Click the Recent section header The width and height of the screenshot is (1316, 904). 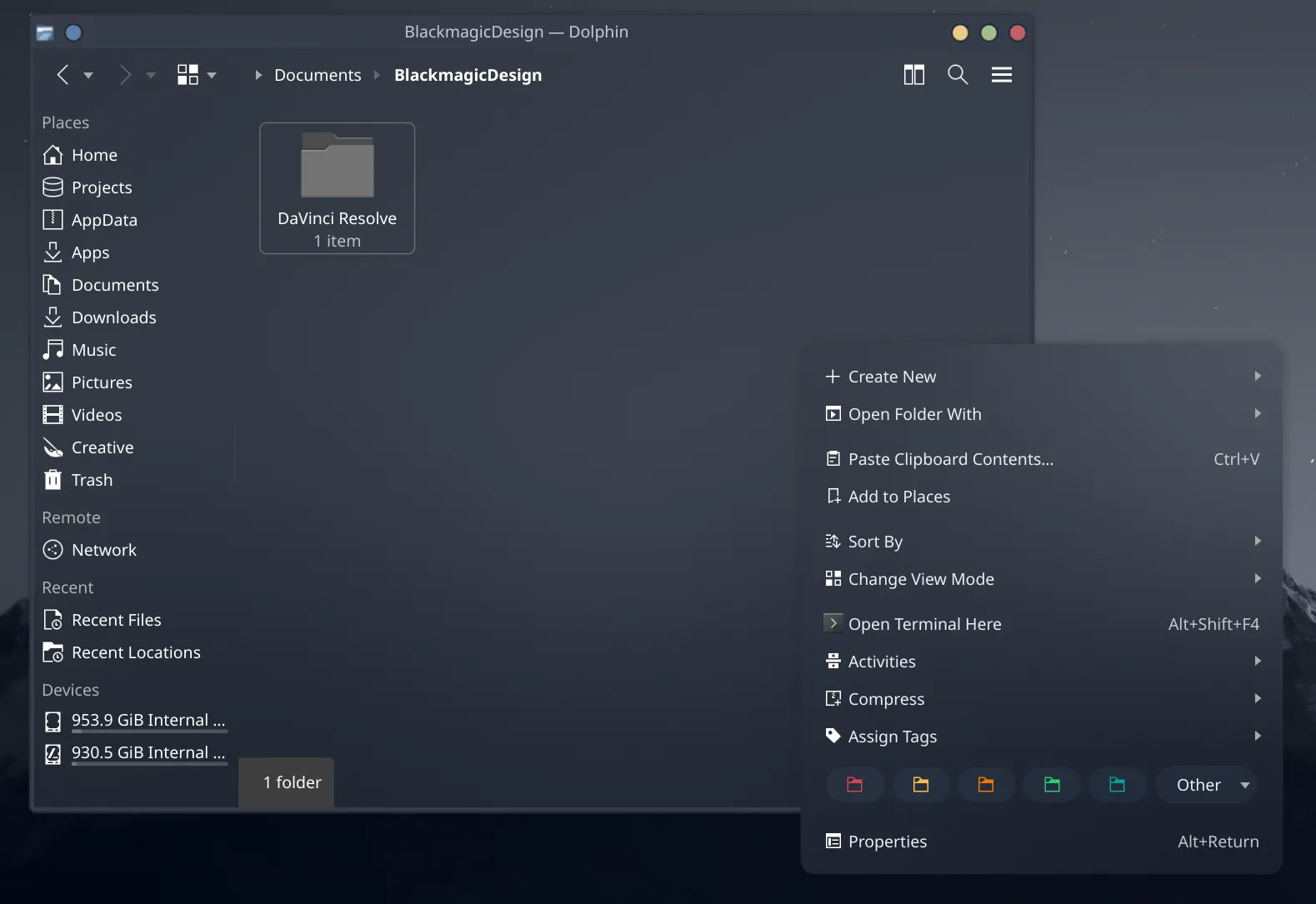(68, 587)
